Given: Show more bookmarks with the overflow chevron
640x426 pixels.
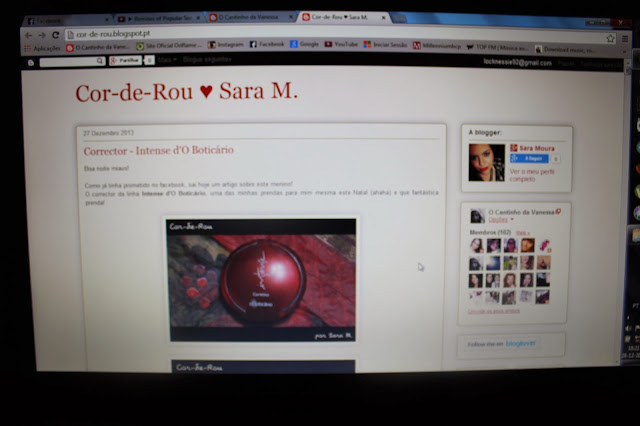Looking at the screenshot, I should pyautogui.click(x=624, y=52).
